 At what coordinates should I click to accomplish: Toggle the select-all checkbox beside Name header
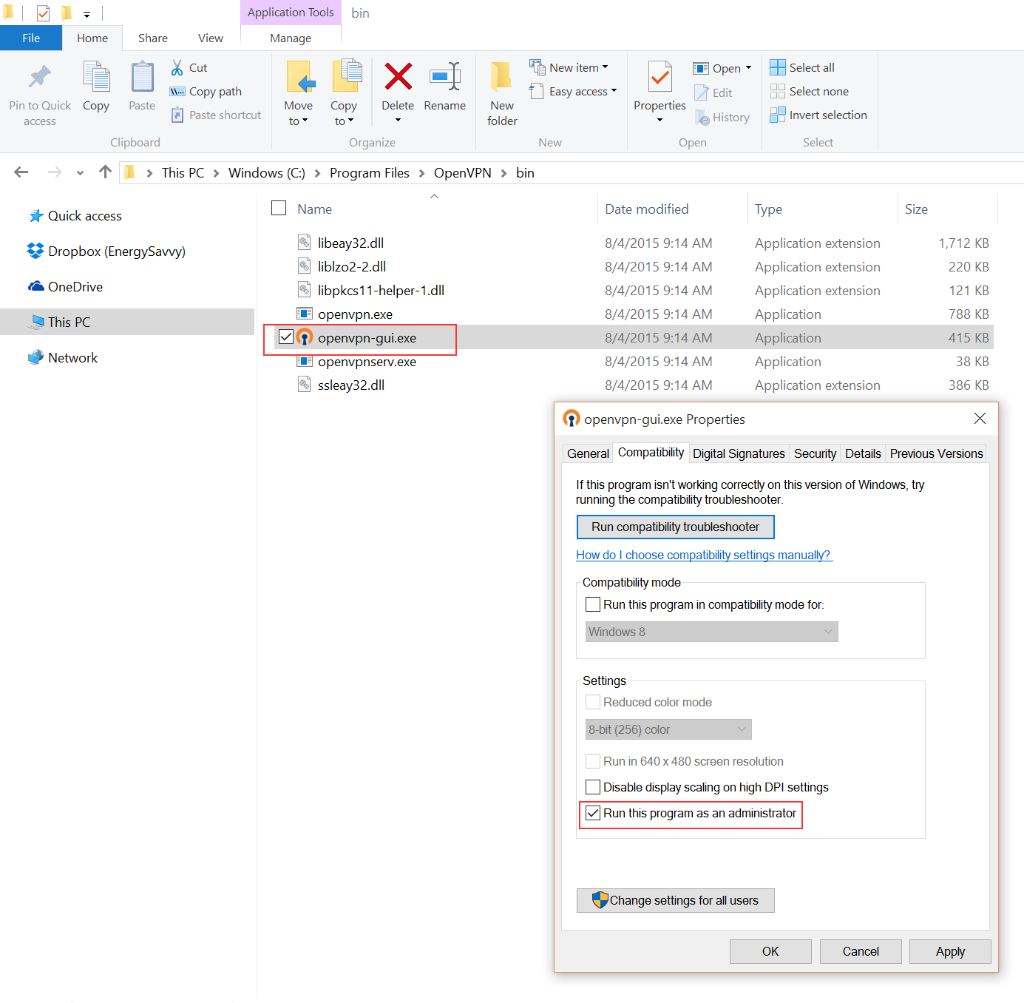(x=279, y=208)
